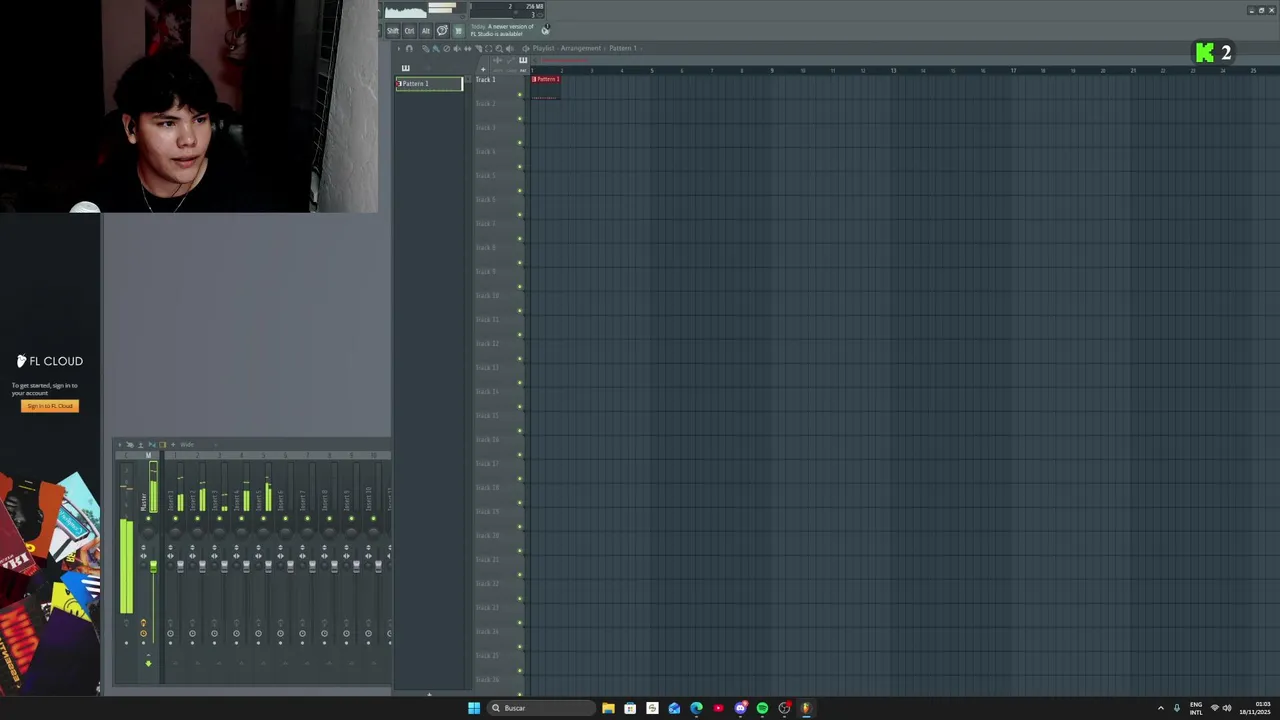Image resolution: width=1280 pixels, height=720 pixels.
Task: Toggle Insert 1 mute light in mixer
Action: 175,518
